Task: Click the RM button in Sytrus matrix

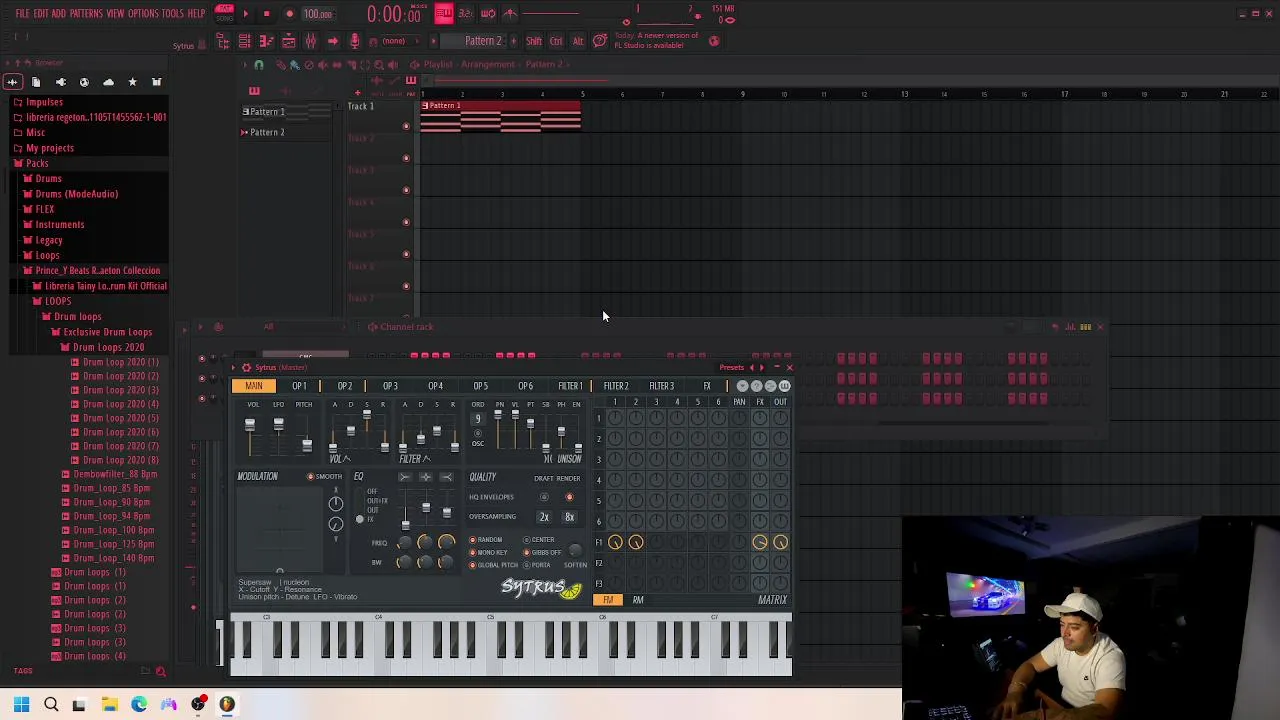Action: [x=638, y=600]
